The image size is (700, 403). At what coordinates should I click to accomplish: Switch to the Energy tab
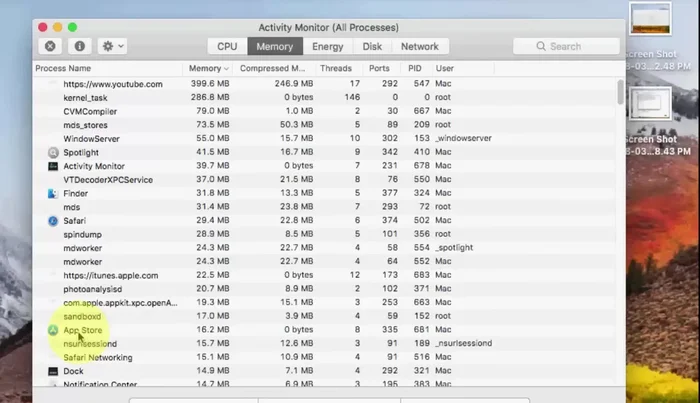(327, 46)
